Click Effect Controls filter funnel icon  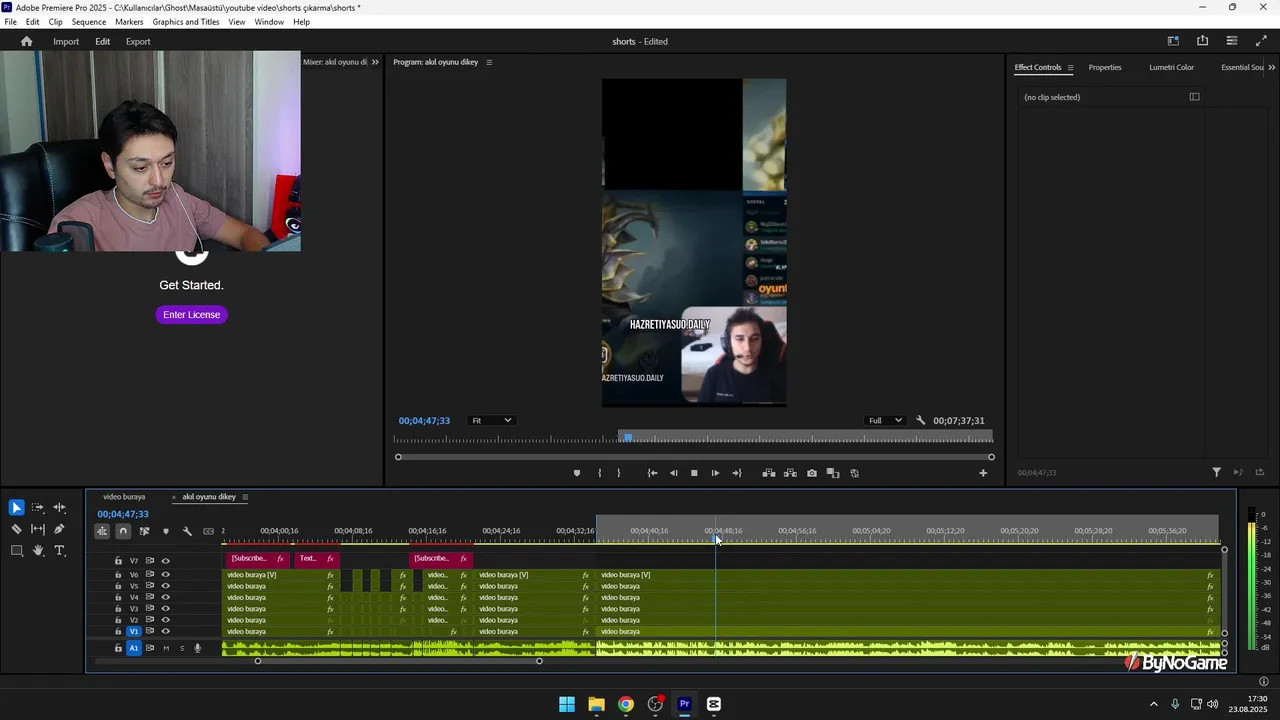1217,472
